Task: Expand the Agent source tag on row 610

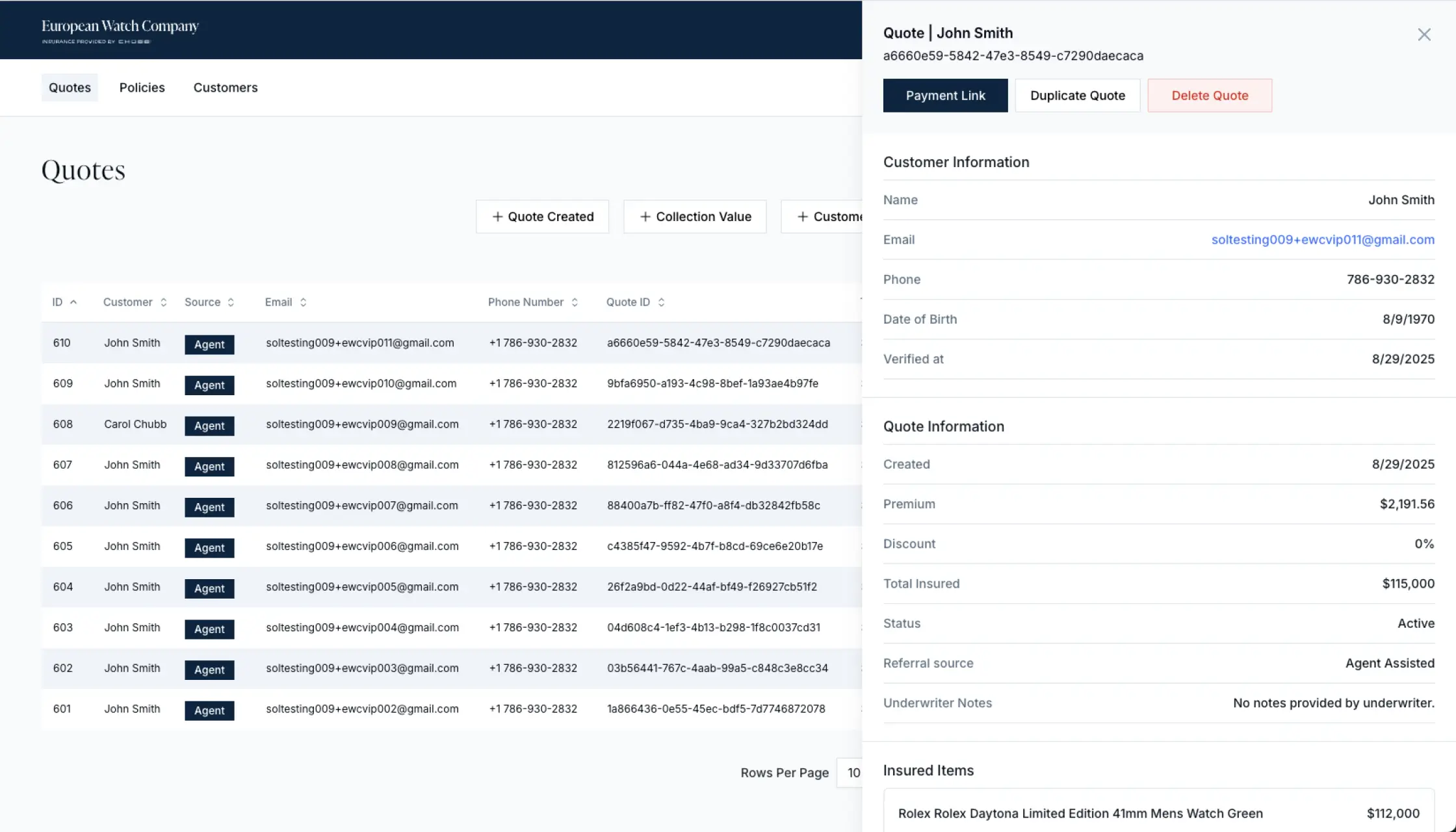Action: [209, 344]
